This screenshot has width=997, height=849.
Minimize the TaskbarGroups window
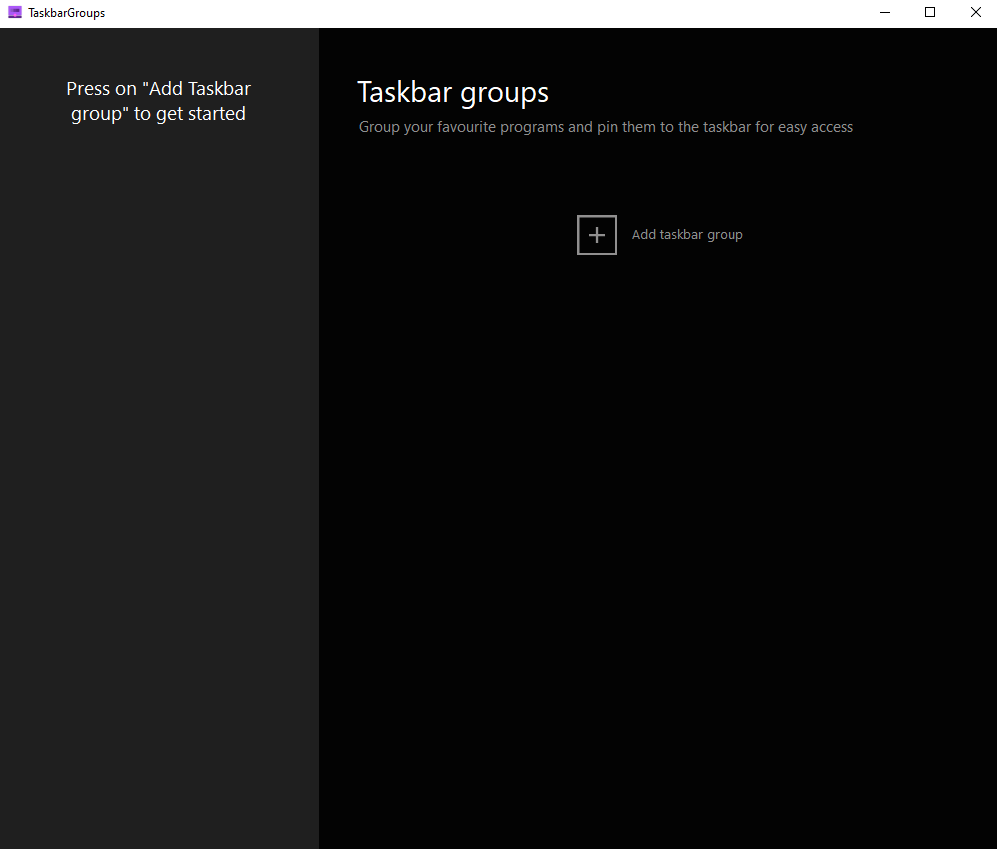pos(884,13)
